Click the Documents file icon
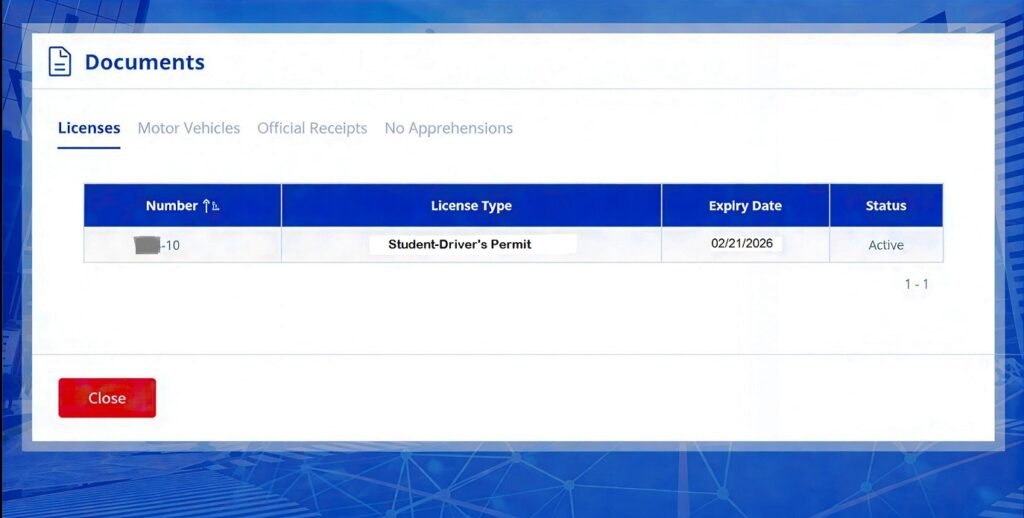This screenshot has width=1024, height=518. [x=60, y=62]
